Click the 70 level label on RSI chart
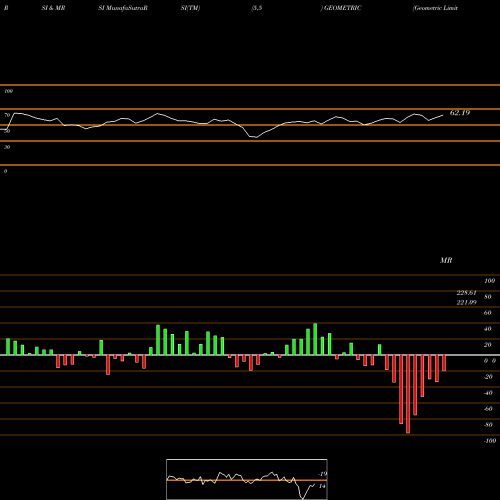 click(x=7, y=115)
